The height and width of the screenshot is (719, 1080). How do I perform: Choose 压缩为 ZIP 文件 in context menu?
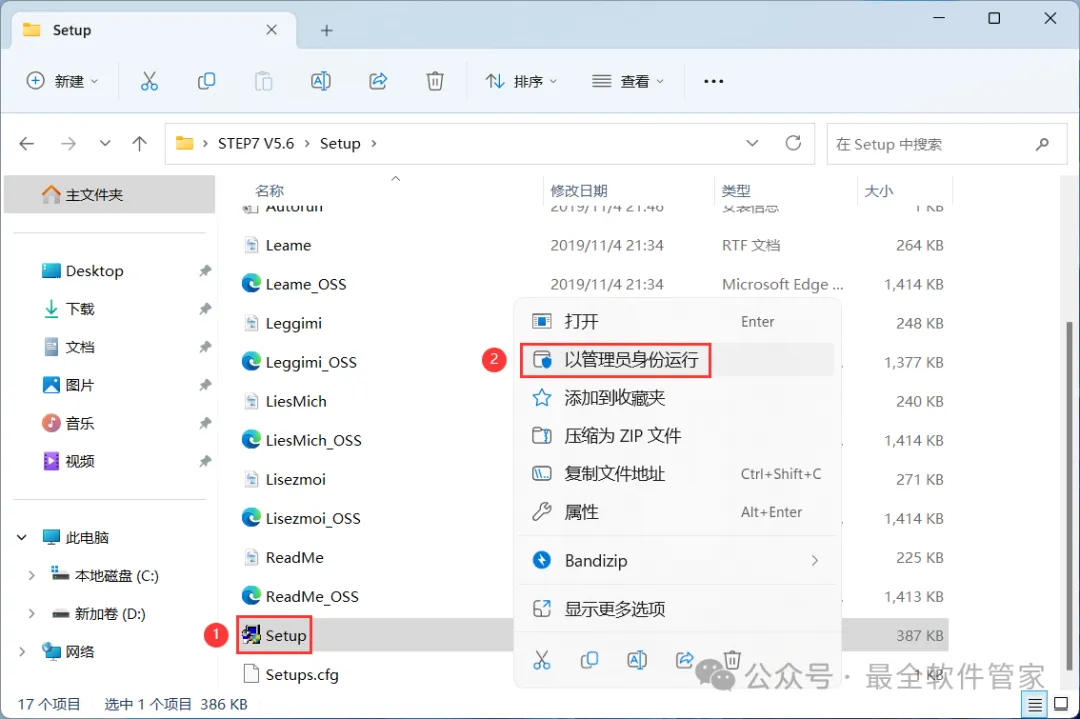(x=677, y=435)
